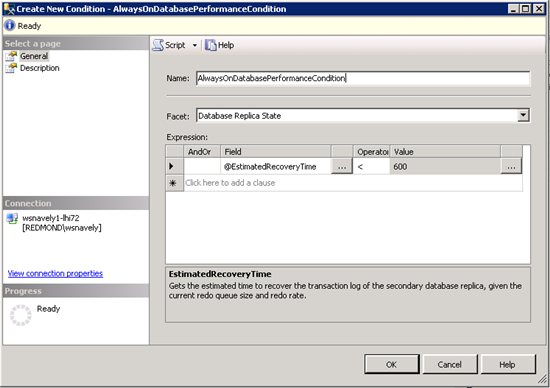Close the Create New Condition dialog

[539, 9]
